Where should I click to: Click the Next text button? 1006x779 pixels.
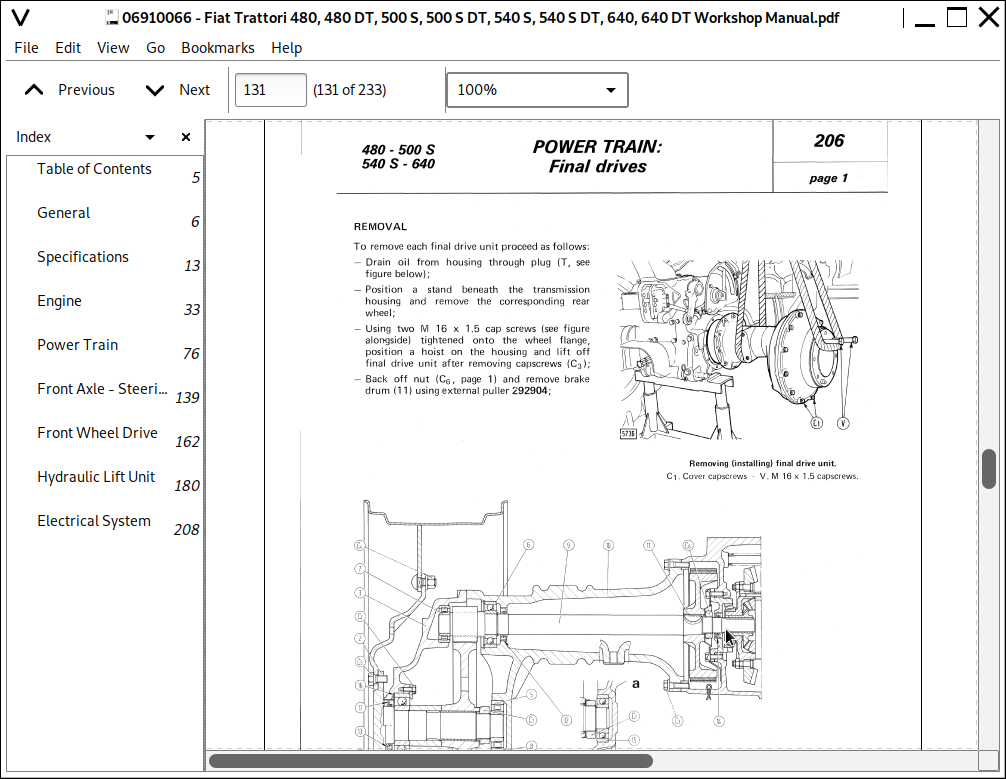[x=194, y=89]
